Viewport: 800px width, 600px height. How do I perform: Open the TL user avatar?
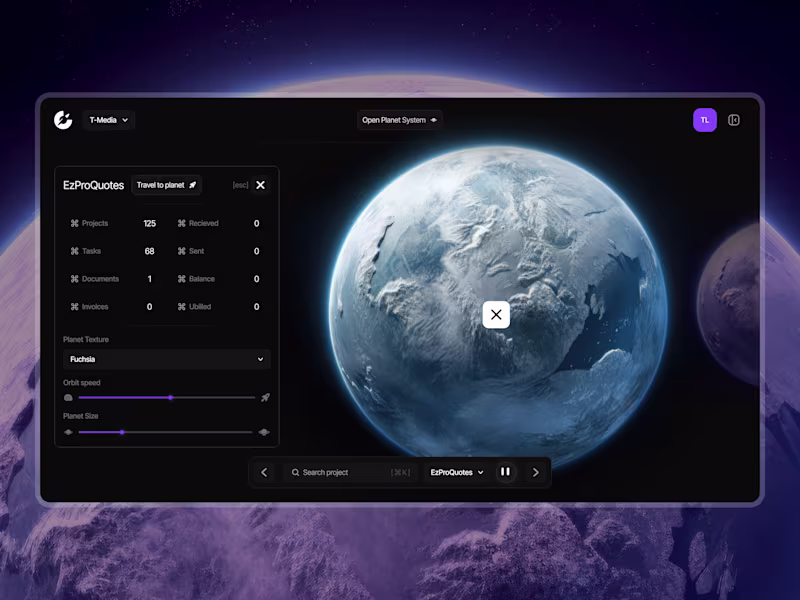[705, 120]
